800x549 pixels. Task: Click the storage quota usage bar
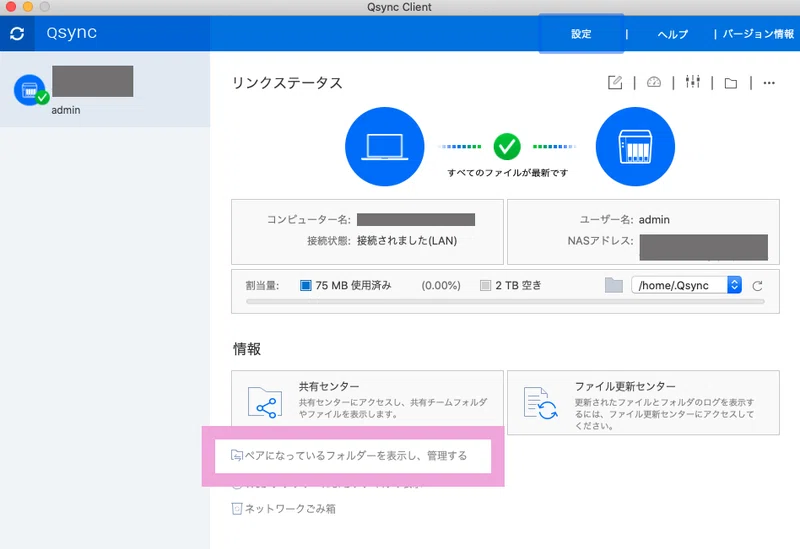pyautogui.click(x=505, y=302)
